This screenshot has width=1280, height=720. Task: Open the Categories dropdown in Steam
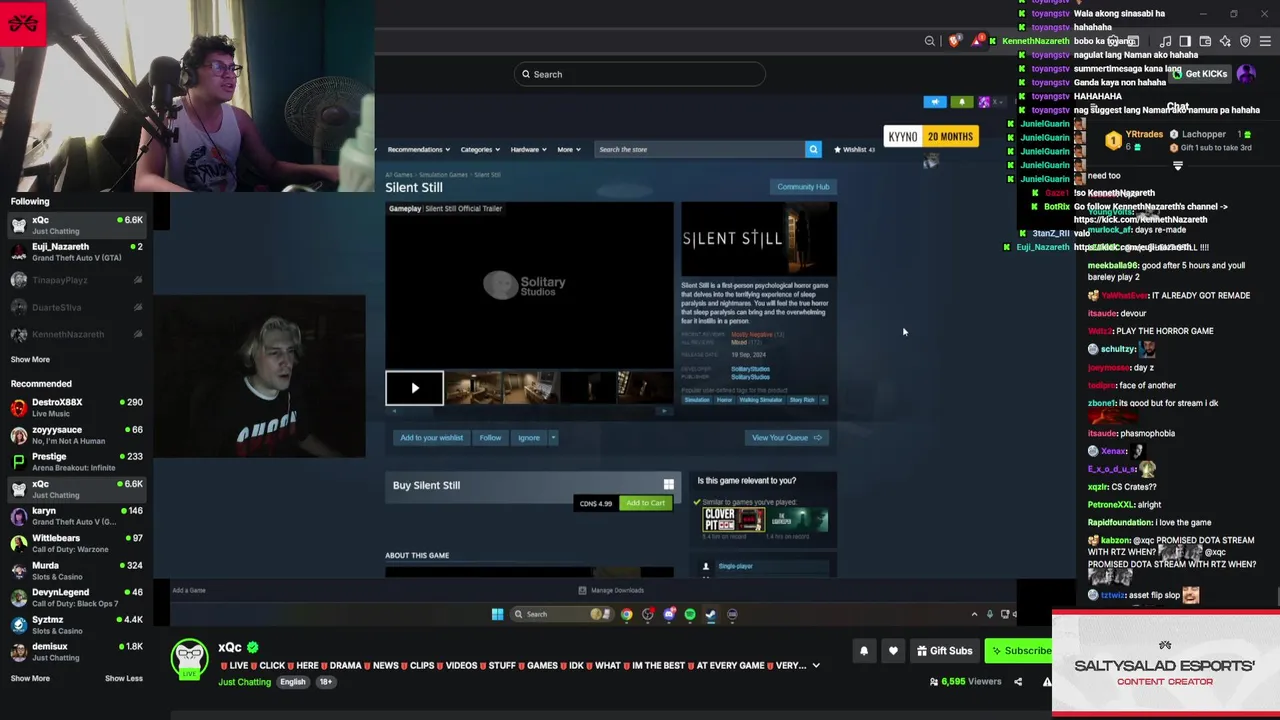point(479,149)
